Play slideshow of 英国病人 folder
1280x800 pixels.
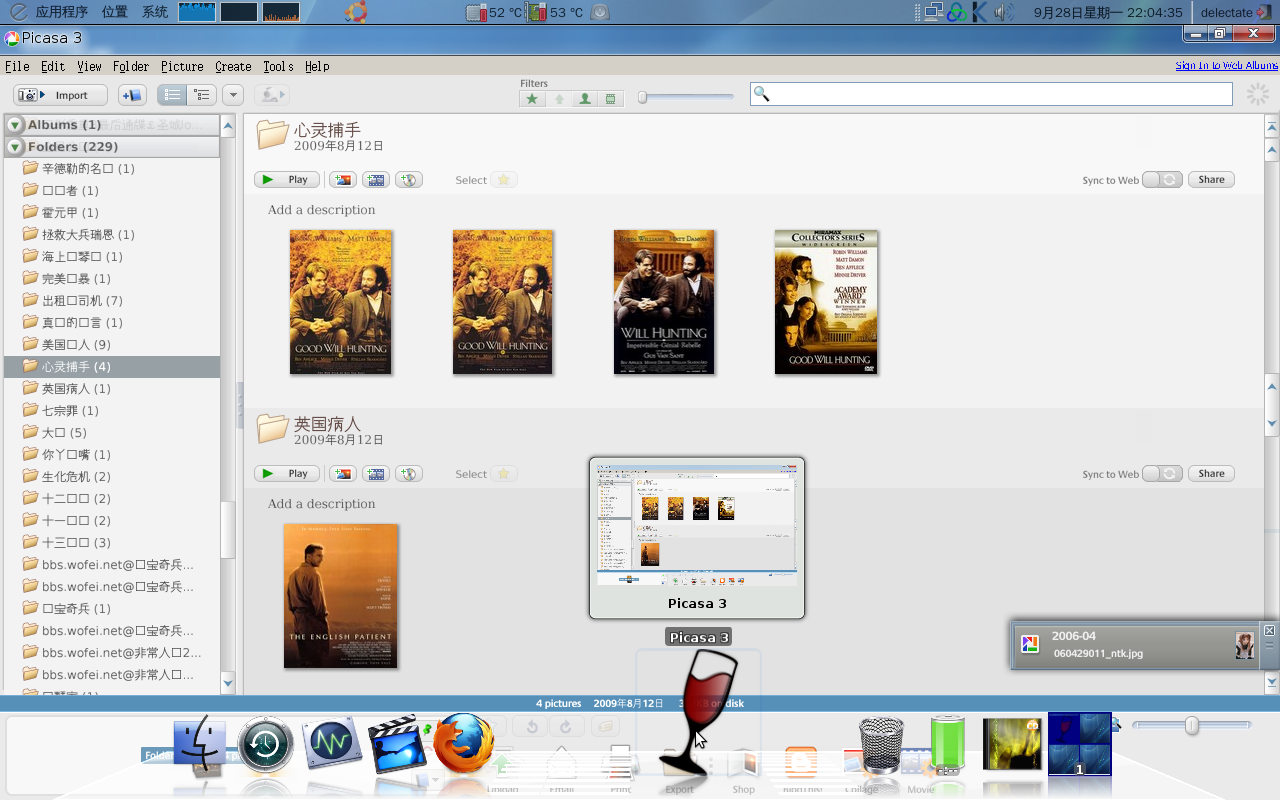coord(287,474)
